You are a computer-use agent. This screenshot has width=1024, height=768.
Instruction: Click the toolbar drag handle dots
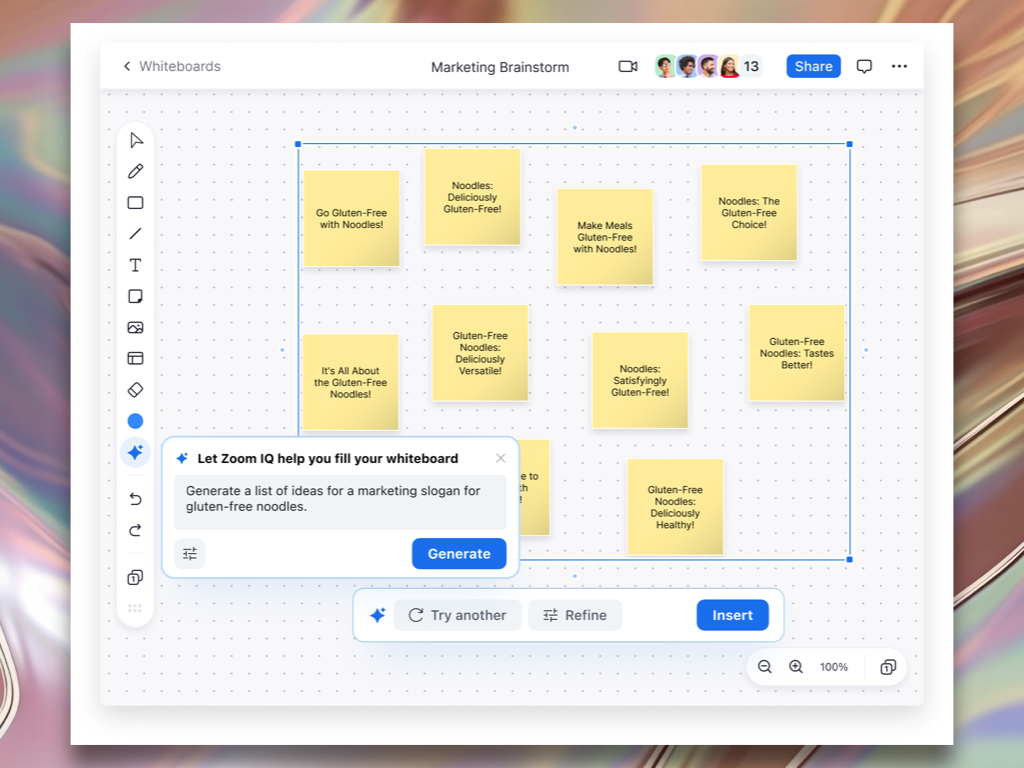pyautogui.click(x=135, y=608)
